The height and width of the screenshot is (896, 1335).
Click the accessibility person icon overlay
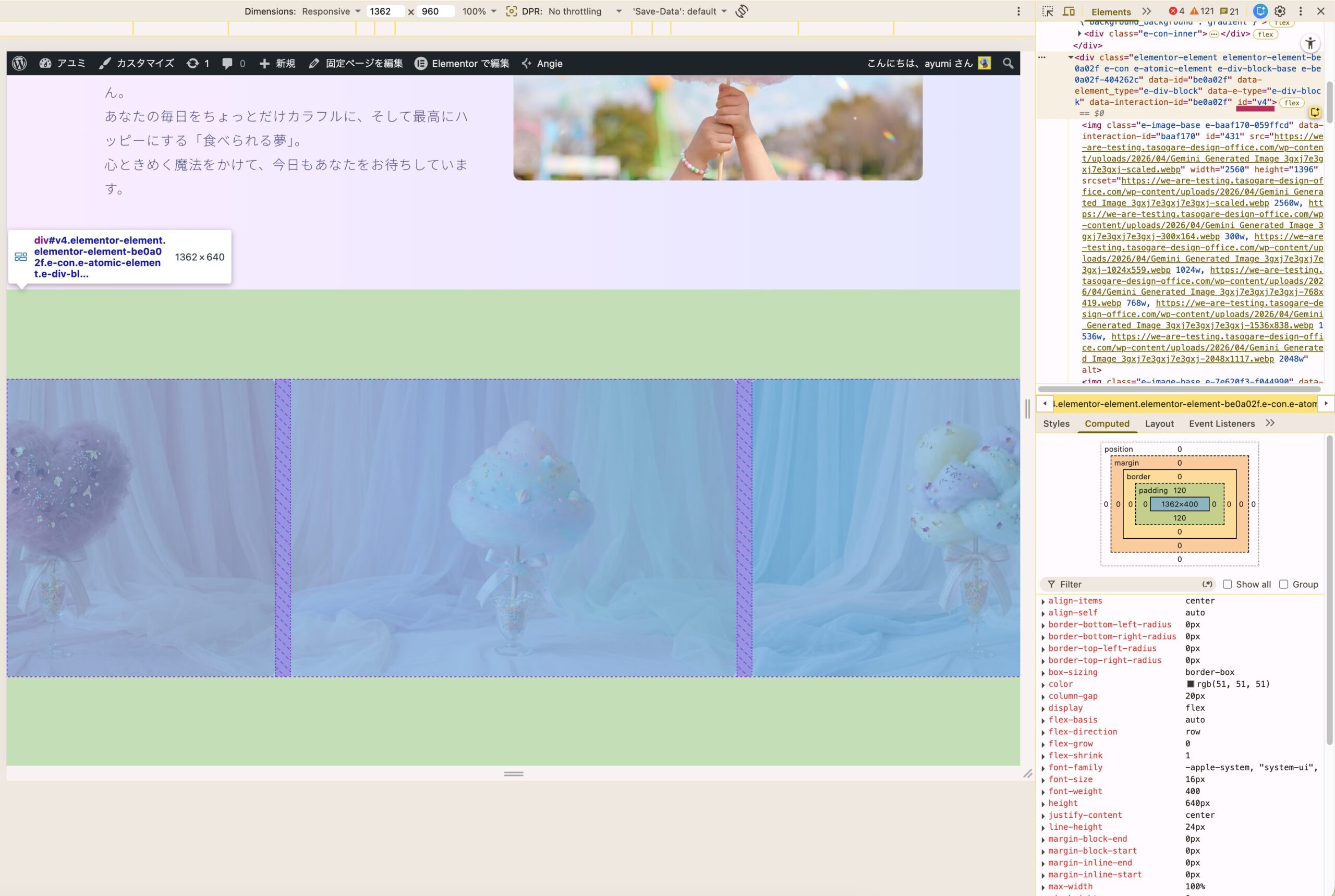(1310, 43)
